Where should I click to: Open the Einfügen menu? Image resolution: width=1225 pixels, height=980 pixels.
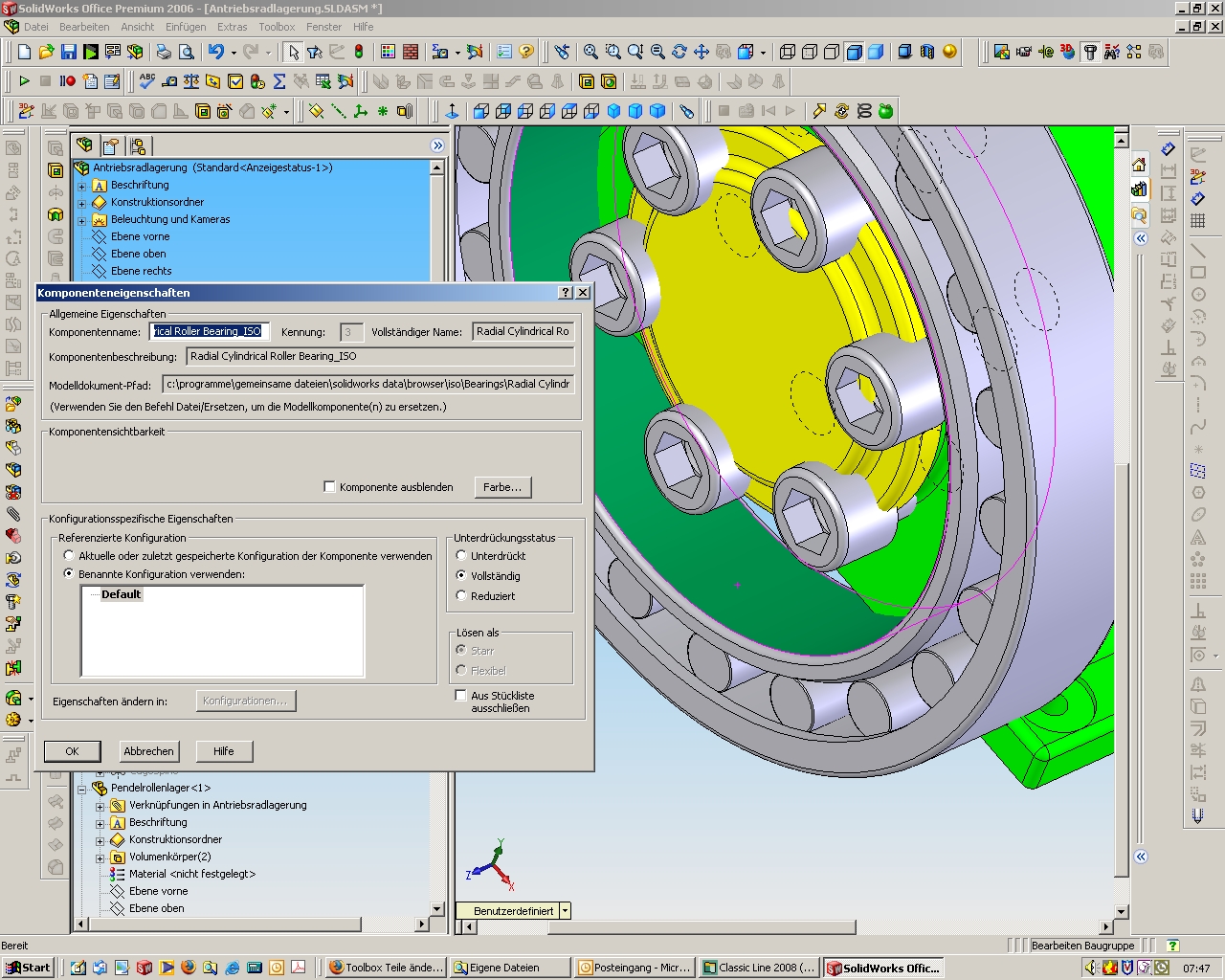[186, 27]
